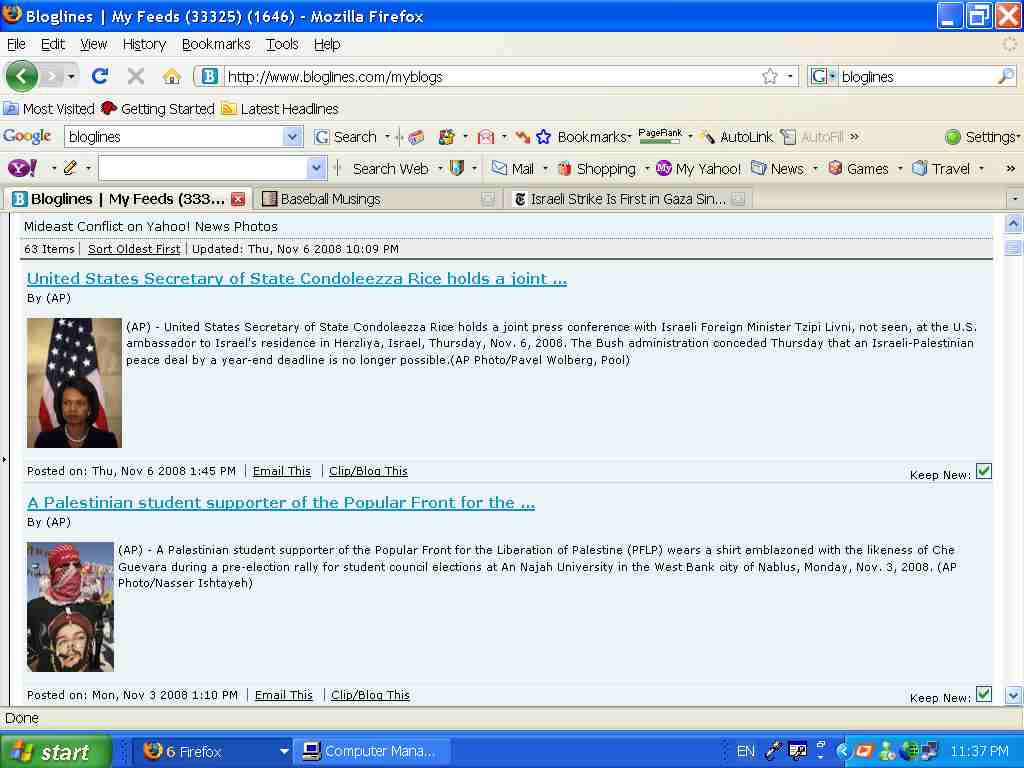
Task: Click the search magnifier in search box
Action: click(1005, 76)
